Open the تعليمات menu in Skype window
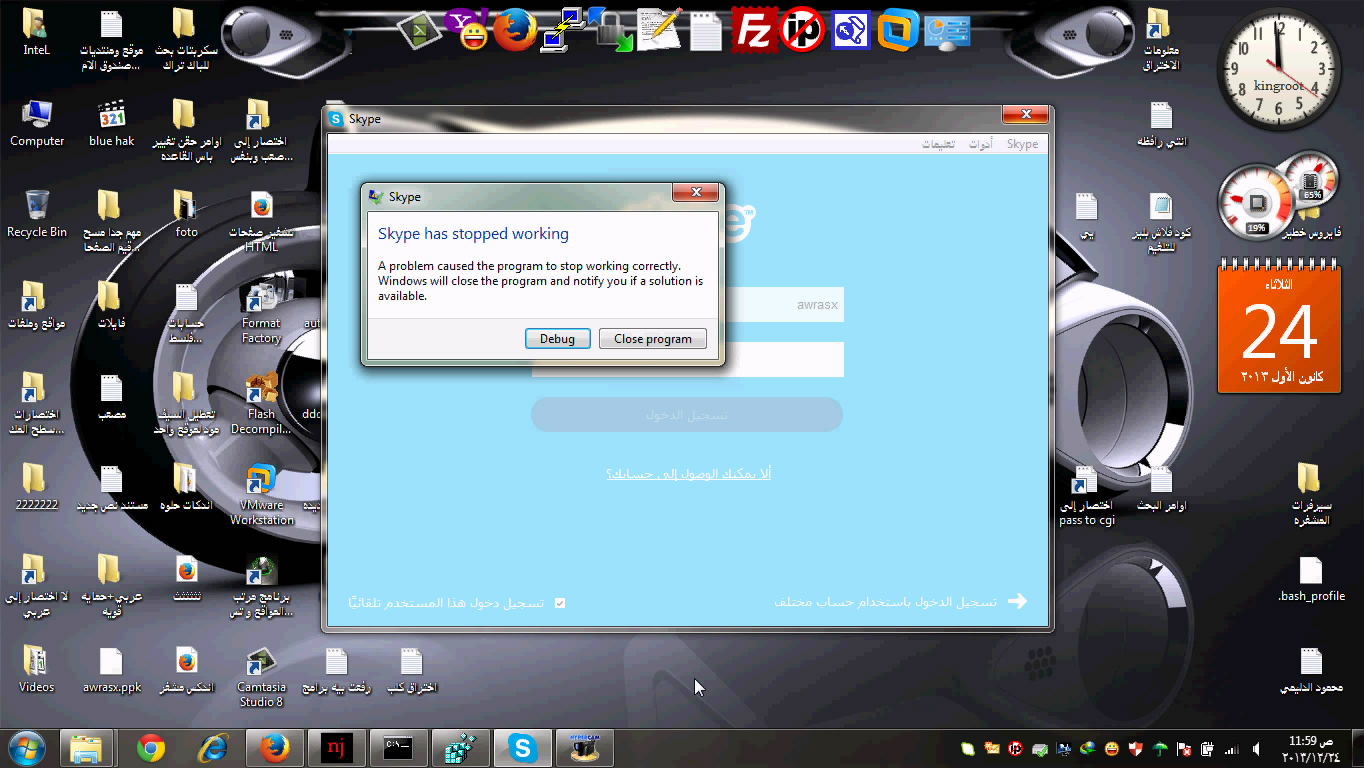 (938, 144)
